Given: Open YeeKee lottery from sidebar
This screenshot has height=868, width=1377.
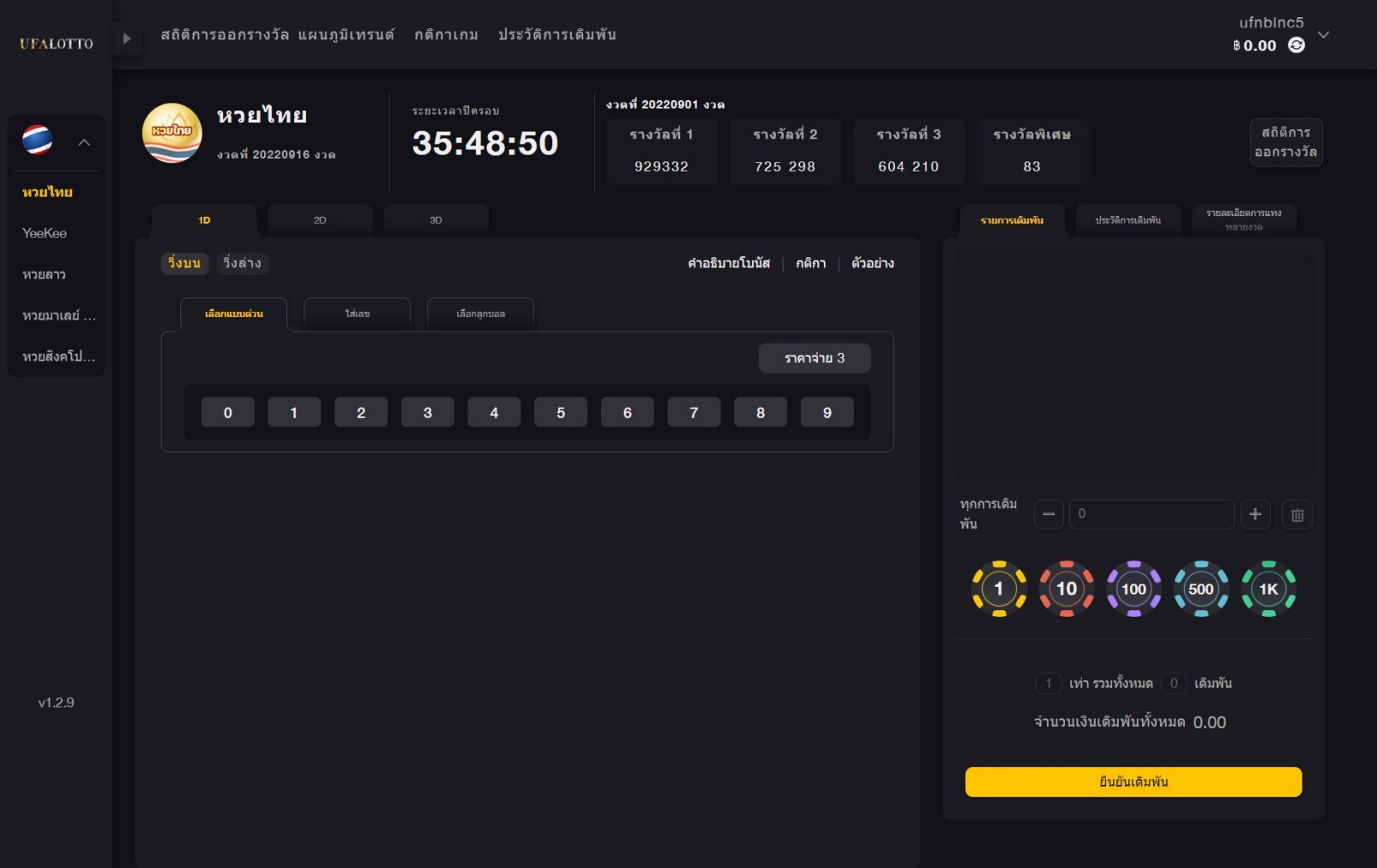Looking at the screenshot, I should coord(44,233).
